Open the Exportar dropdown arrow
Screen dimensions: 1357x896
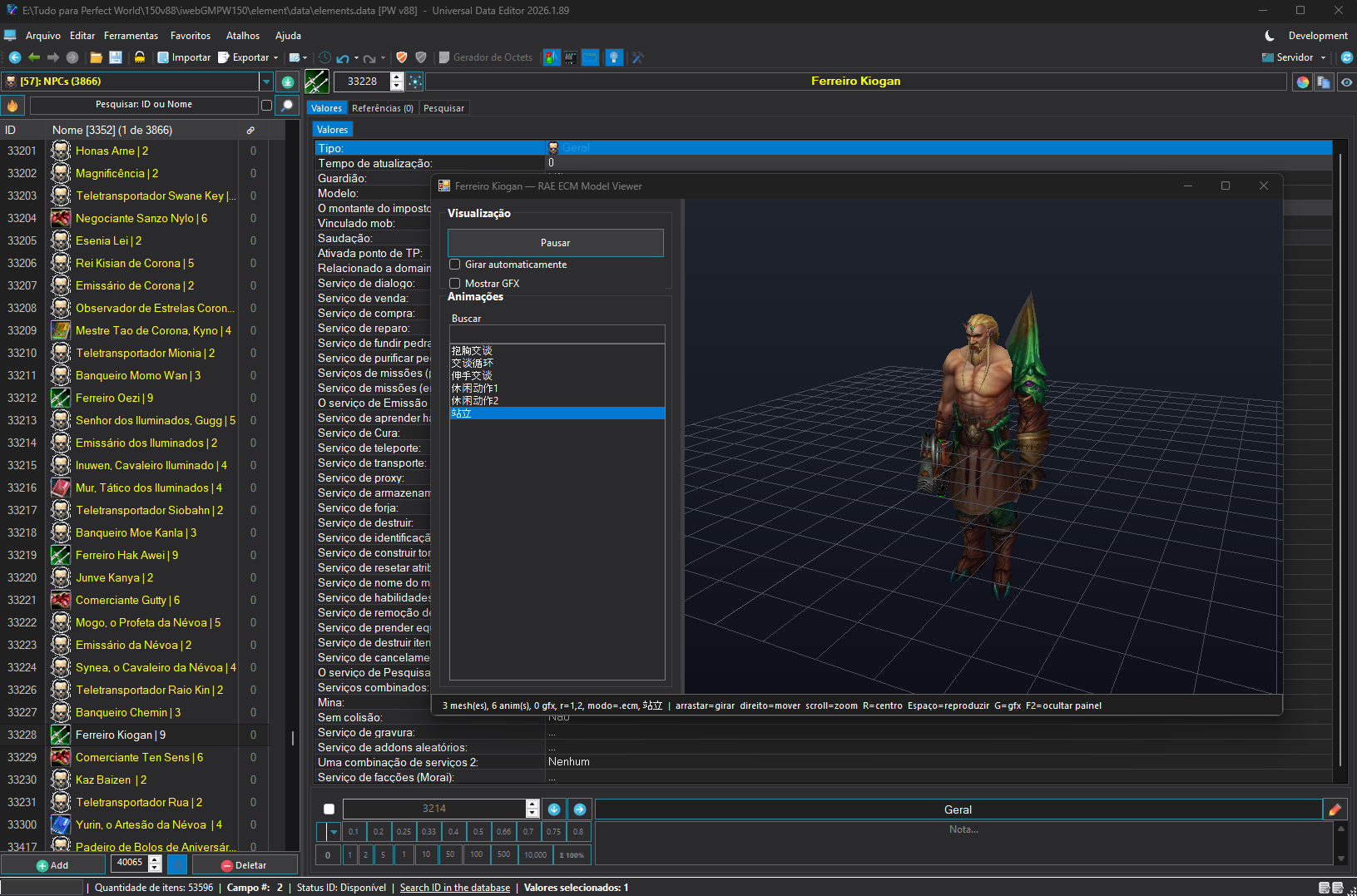[275, 58]
